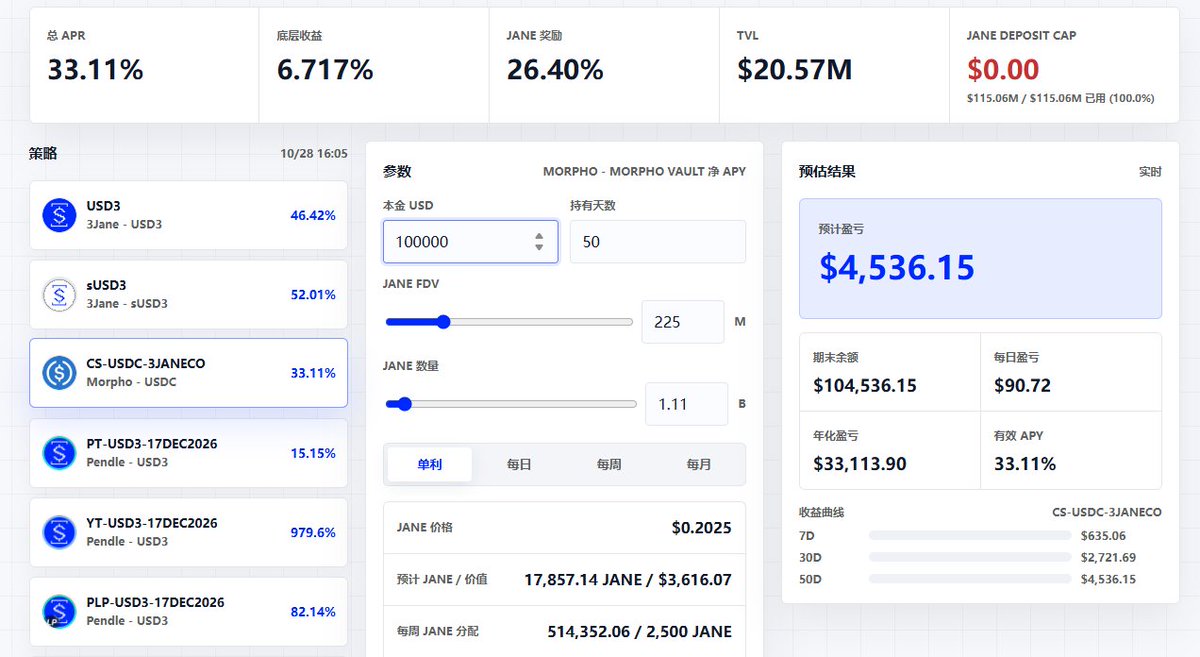Switch compounding to 每月

click(699, 464)
